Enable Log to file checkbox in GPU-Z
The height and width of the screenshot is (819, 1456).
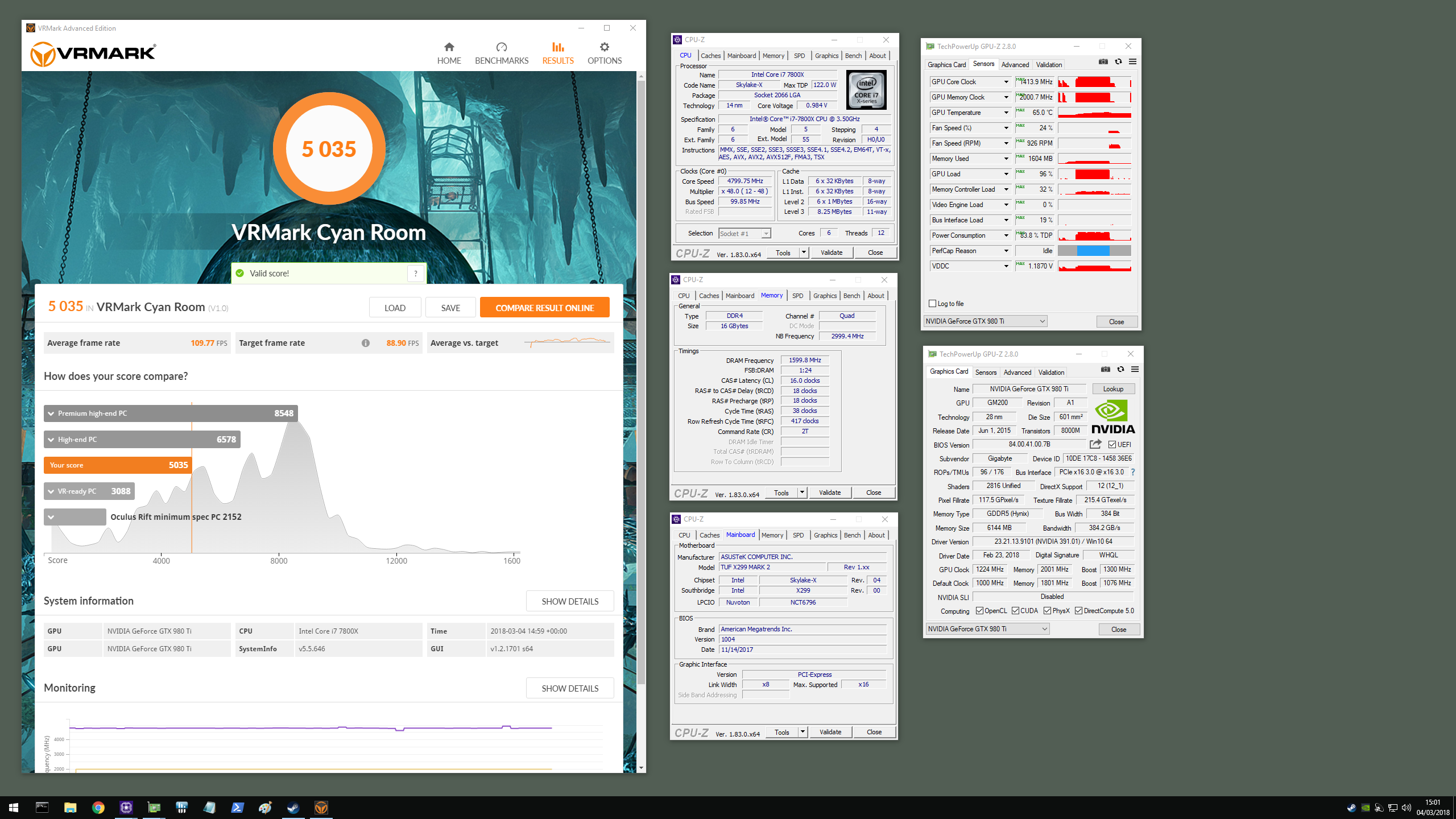point(932,304)
